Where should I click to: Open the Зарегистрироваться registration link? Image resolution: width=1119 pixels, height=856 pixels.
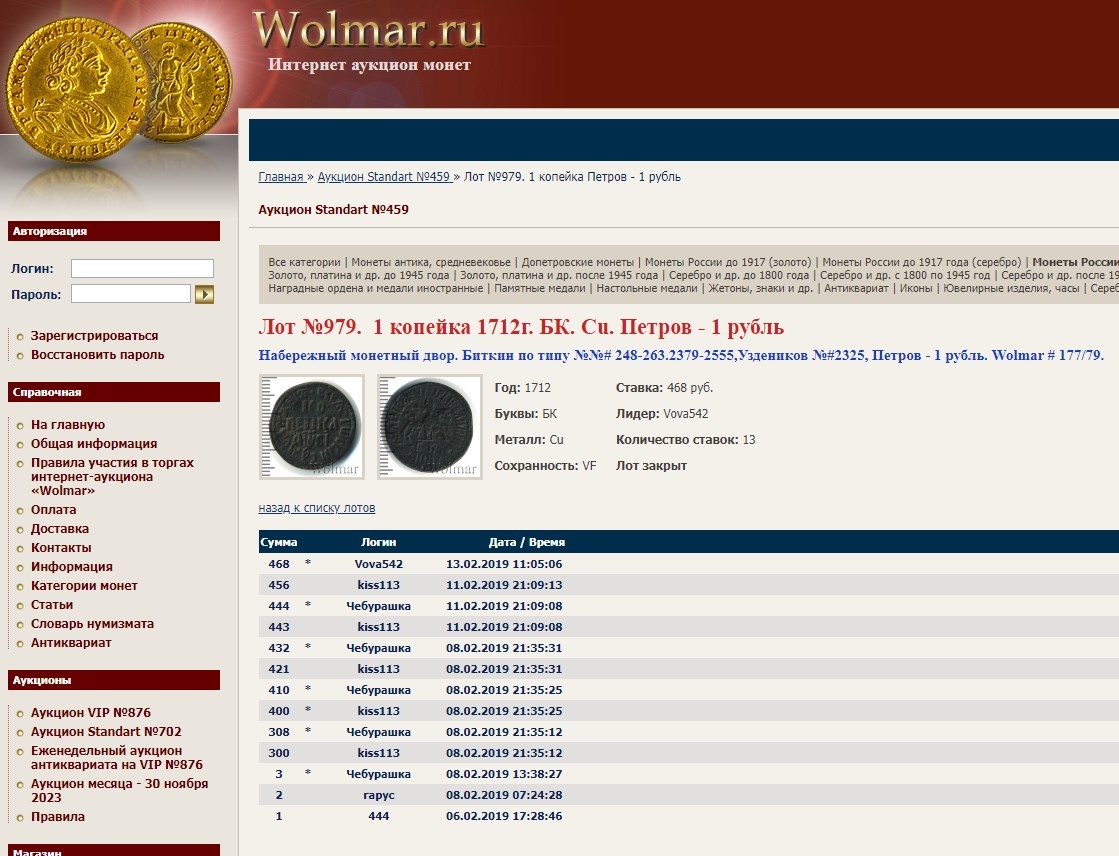[94, 336]
